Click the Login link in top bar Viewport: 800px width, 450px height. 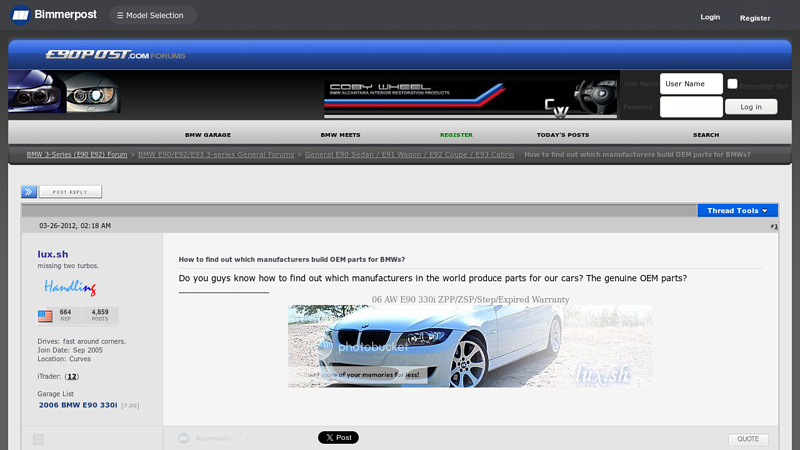click(x=710, y=17)
